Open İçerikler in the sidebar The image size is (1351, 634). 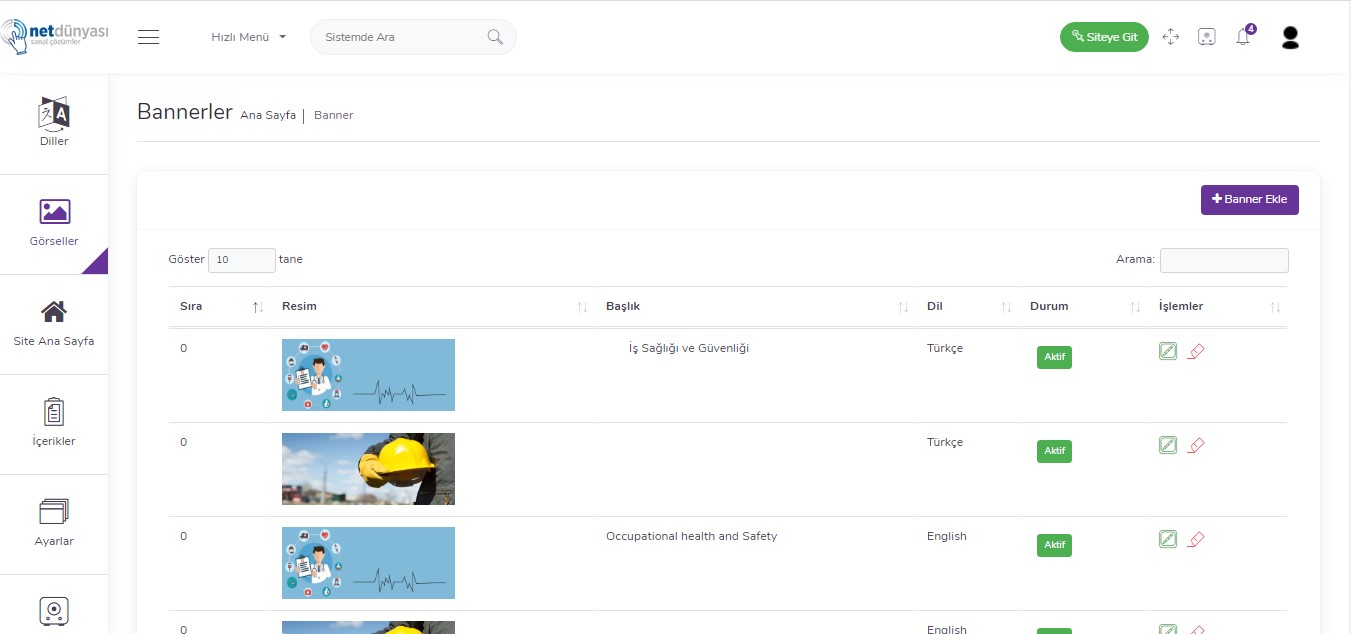coord(54,423)
